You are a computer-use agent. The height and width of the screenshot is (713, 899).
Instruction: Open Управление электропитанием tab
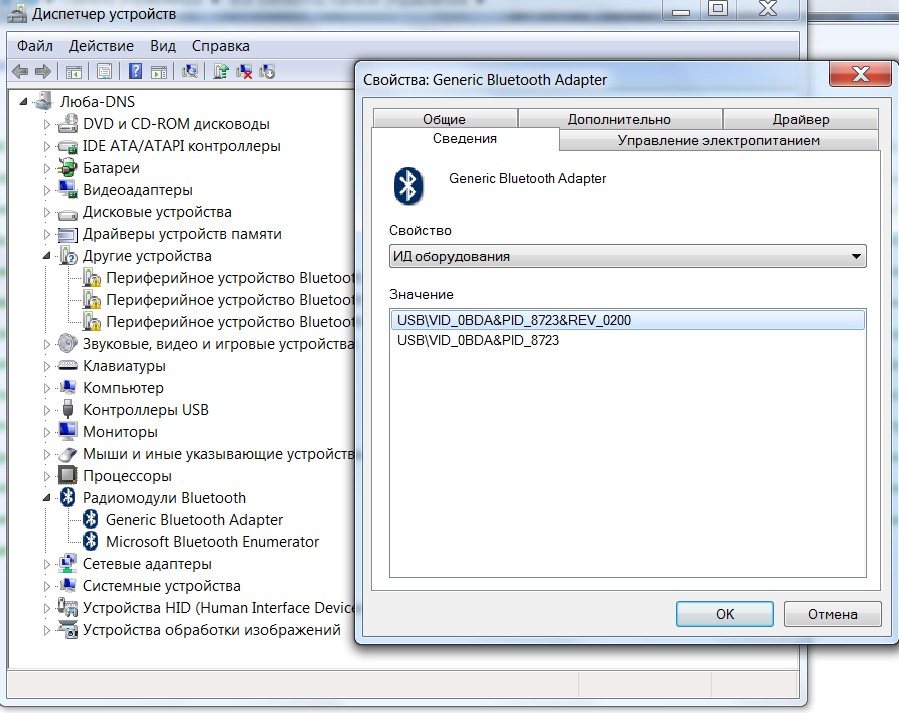pos(718,140)
